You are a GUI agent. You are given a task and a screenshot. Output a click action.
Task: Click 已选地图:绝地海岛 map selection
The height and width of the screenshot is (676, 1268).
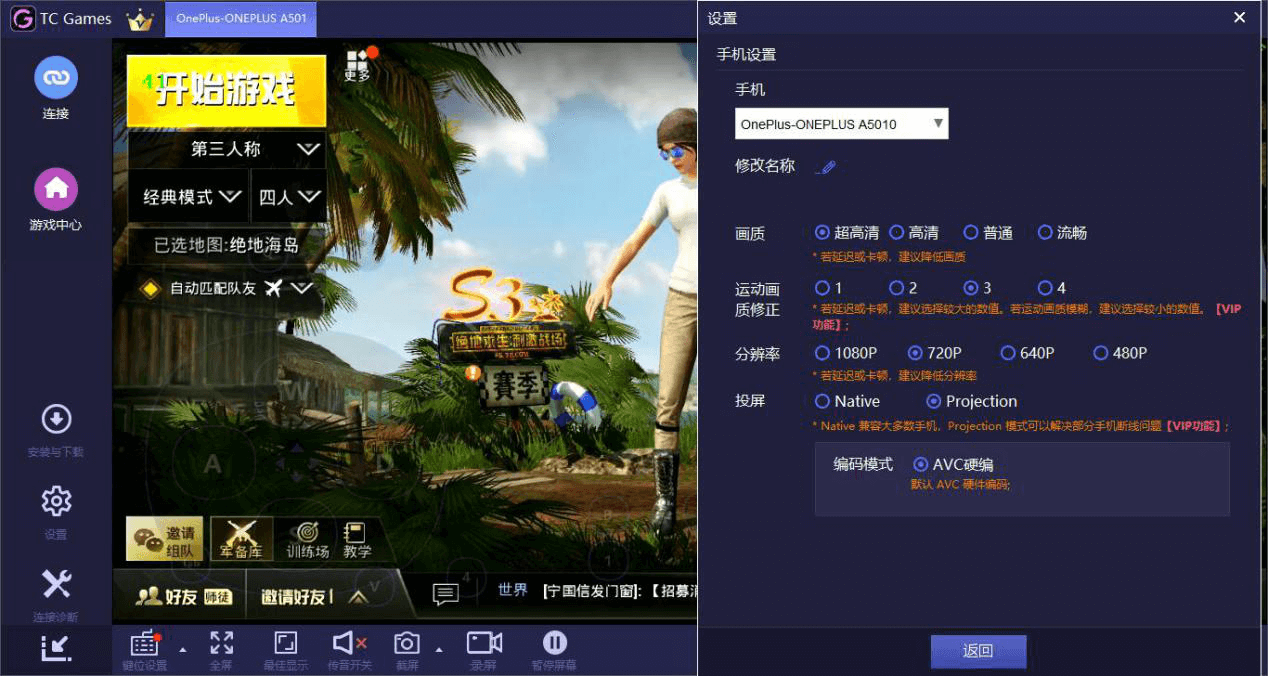pos(226,244)
